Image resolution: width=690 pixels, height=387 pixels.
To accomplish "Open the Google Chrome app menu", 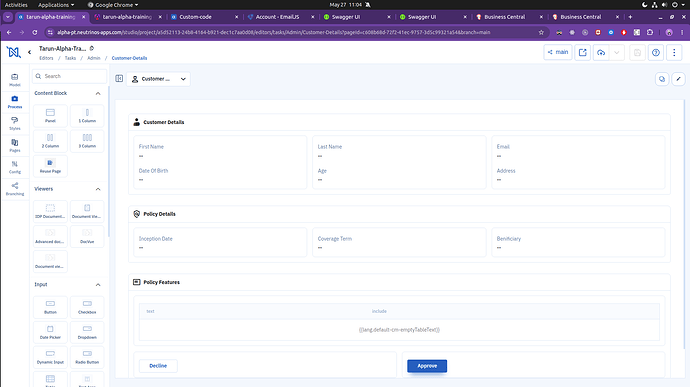I will 113,5.
